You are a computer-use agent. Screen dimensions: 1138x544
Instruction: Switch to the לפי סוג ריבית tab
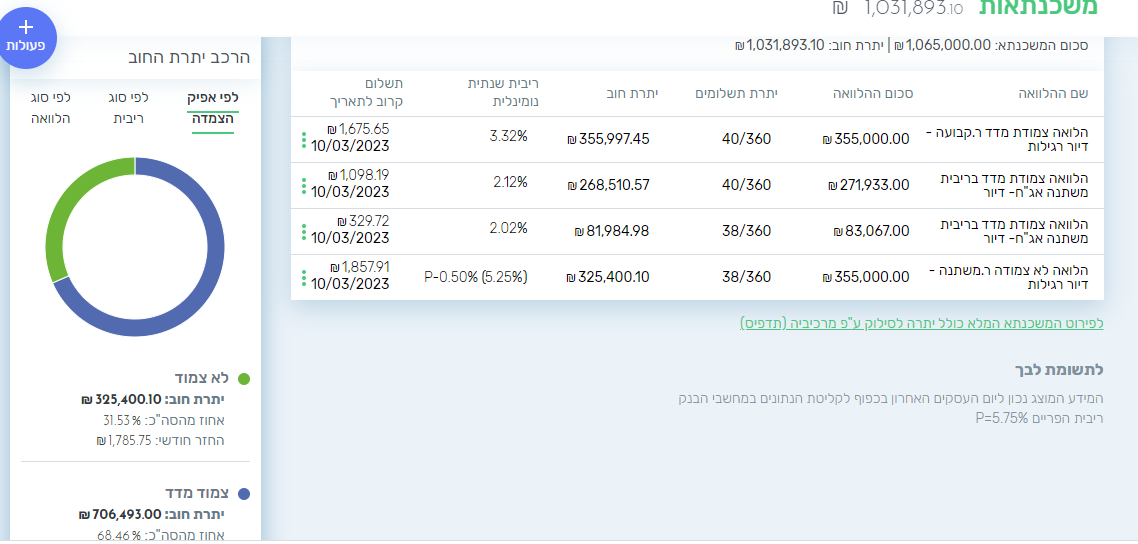tap(129, 107)
